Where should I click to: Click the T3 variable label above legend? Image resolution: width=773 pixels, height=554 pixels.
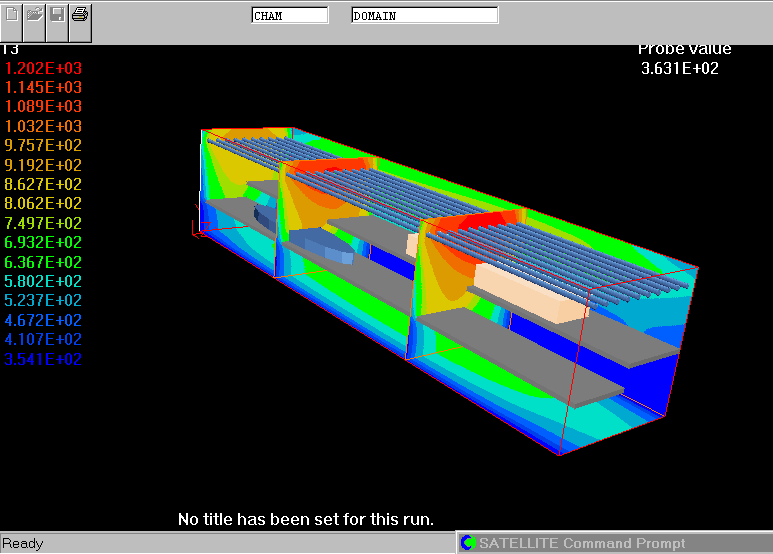pyautogui.click(x=10, y=49)
